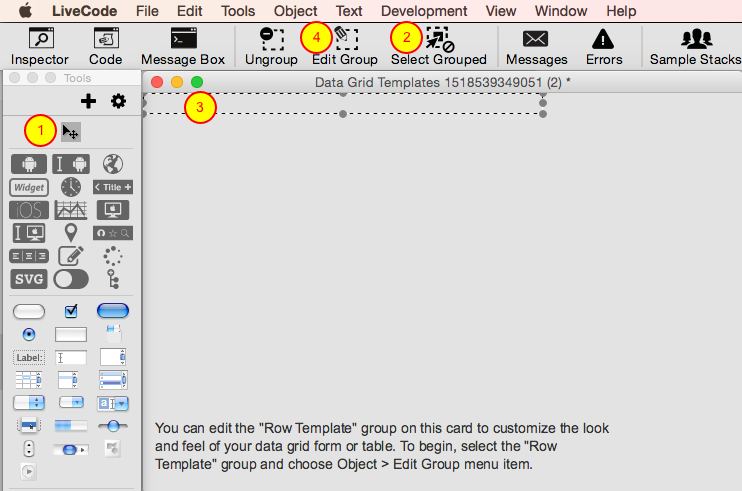Click Edit Group in the toolbar
Viewport: 742px width, 491px height.
tap(345, 46)
